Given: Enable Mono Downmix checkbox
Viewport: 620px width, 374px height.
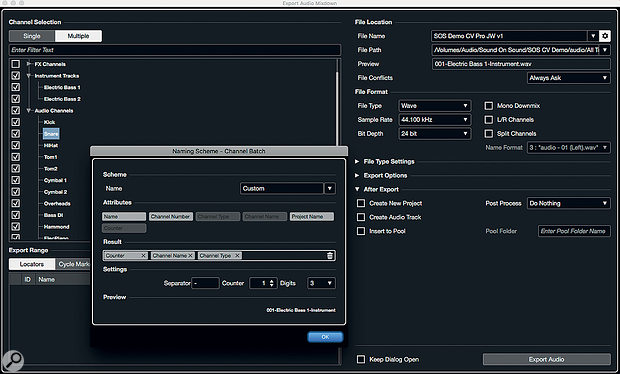Looking at the screenshot, I should (489, 106).
